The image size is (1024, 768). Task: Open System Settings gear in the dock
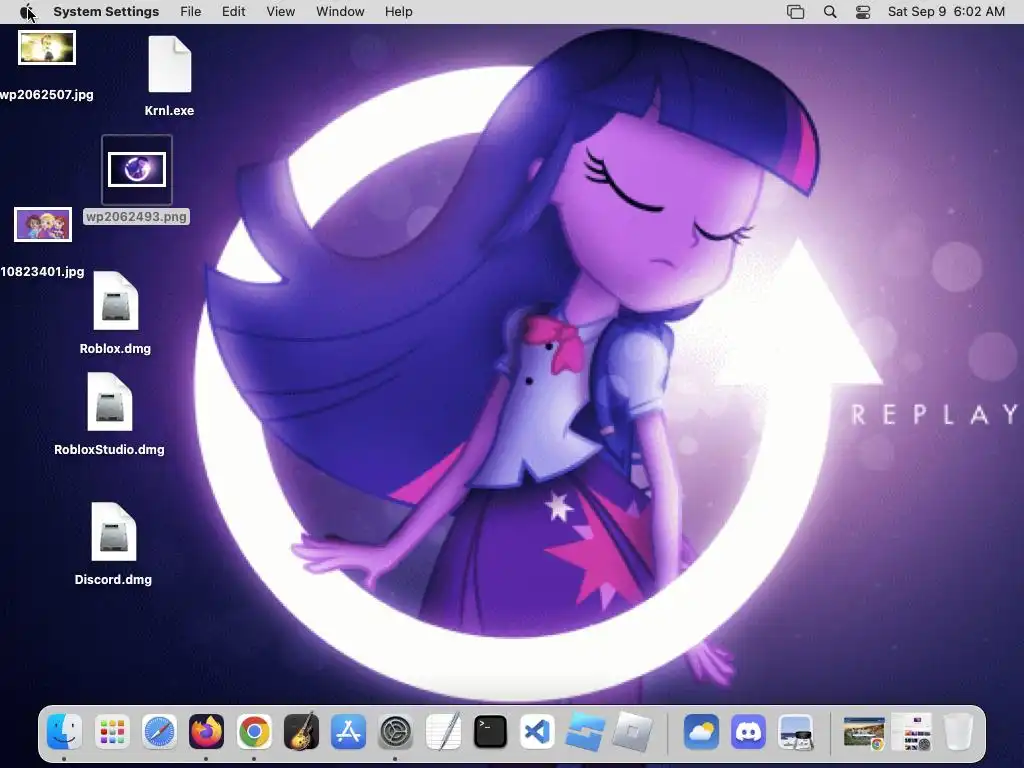coord(396,731)
